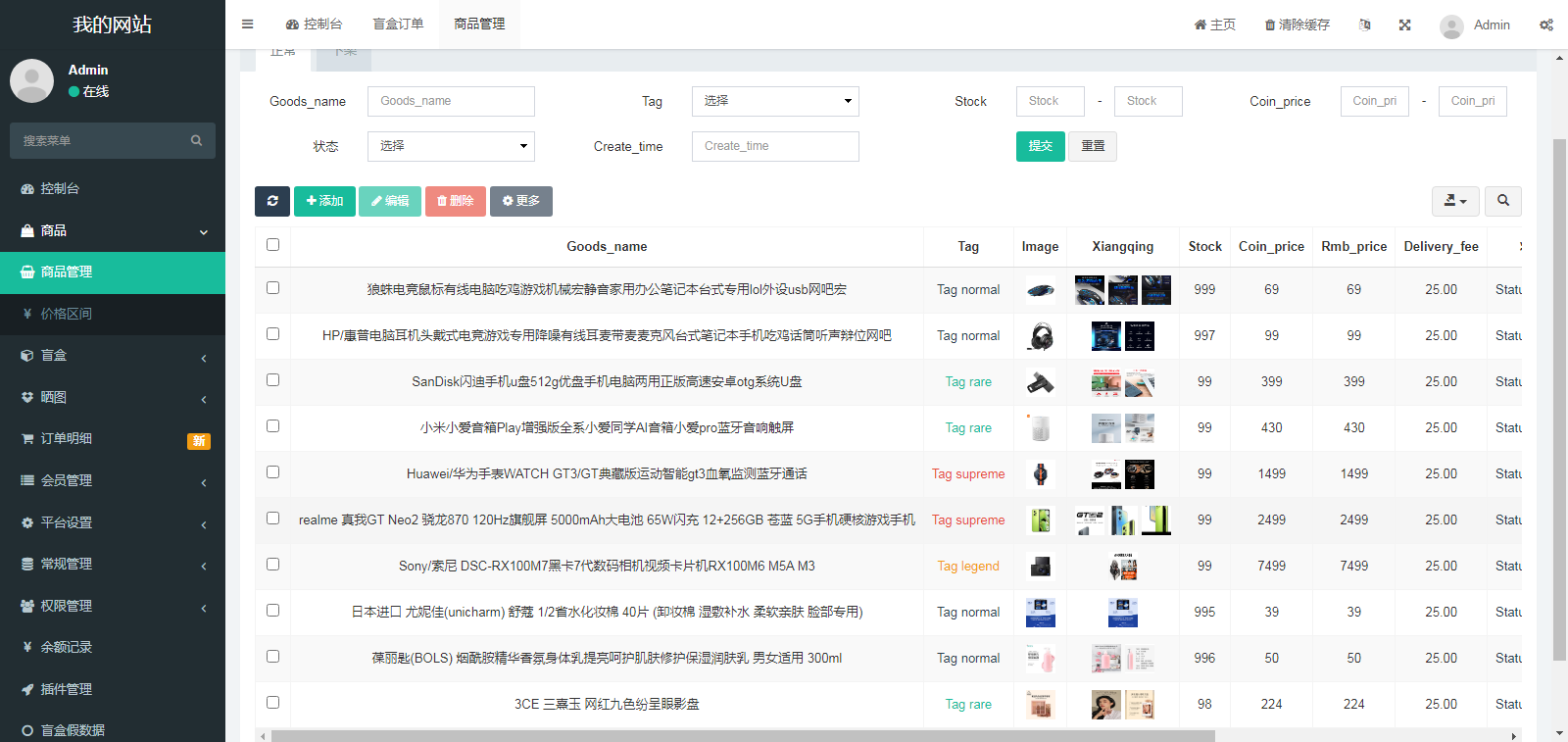Select 商品管理 in the sidebar
The width and height of the screenshot is (1568, 742).
tap(113, 272)
